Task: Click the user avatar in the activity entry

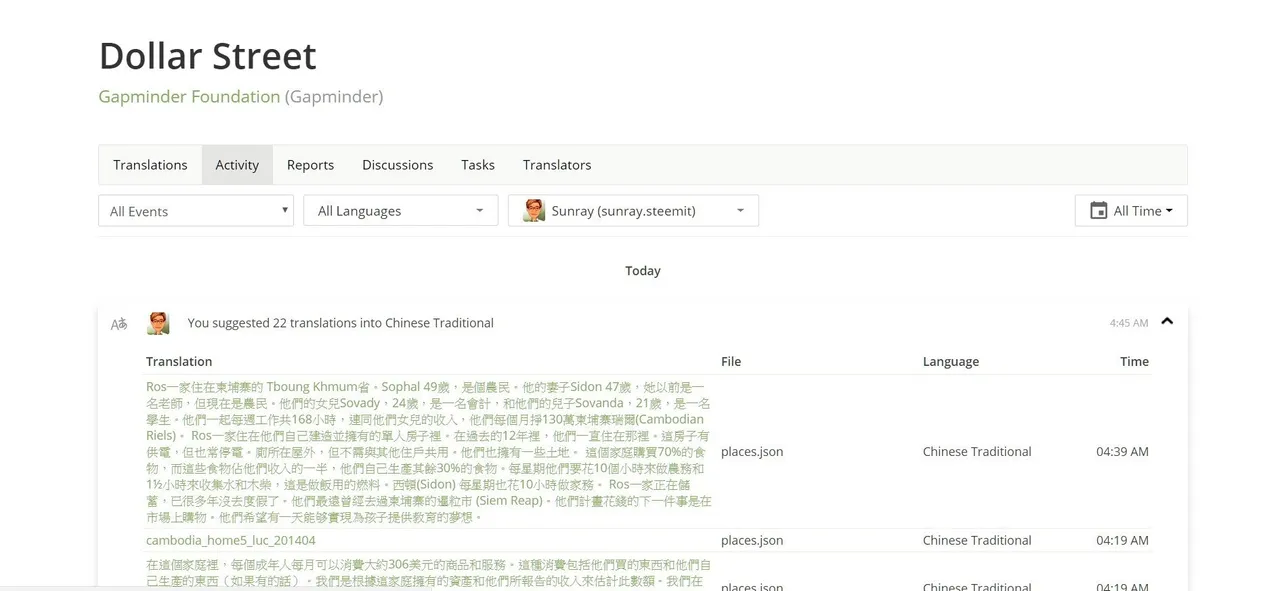Action: (158, 323)
